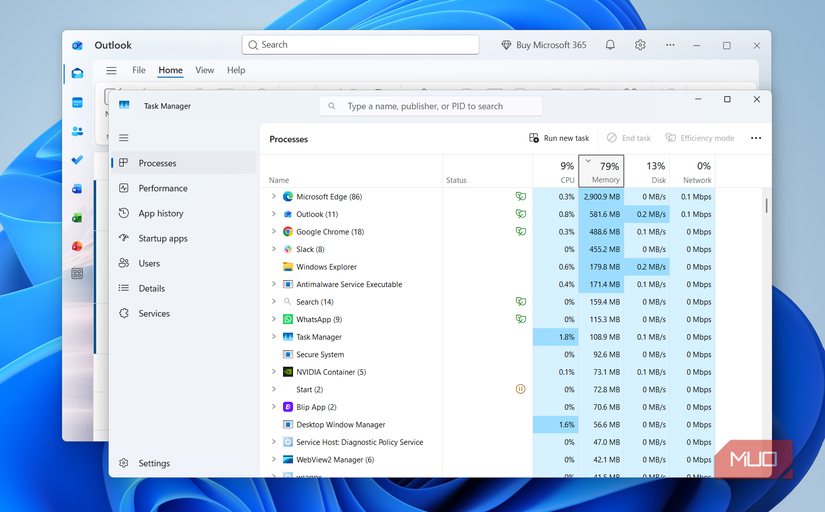The height and width of the screenshot is (512, 825).
Task: Open the Details page
Action: click(x=184, y=288)
